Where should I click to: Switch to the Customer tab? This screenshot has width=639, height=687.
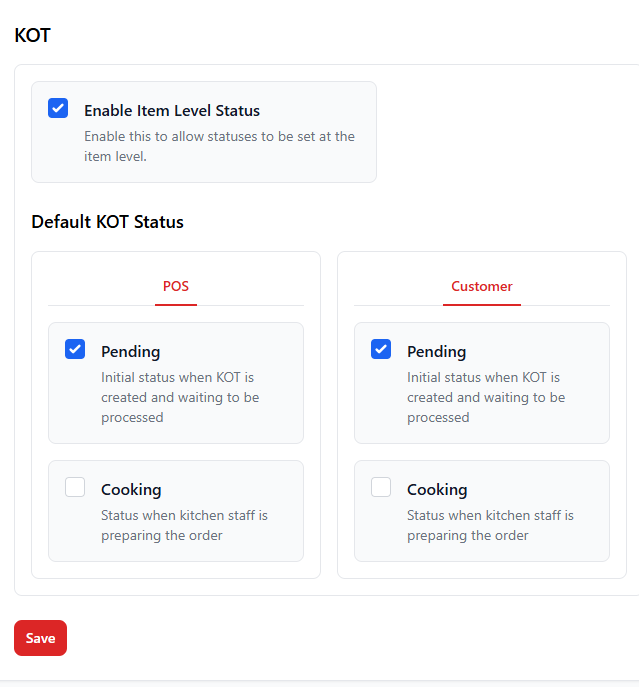click(x=481, y=286)
